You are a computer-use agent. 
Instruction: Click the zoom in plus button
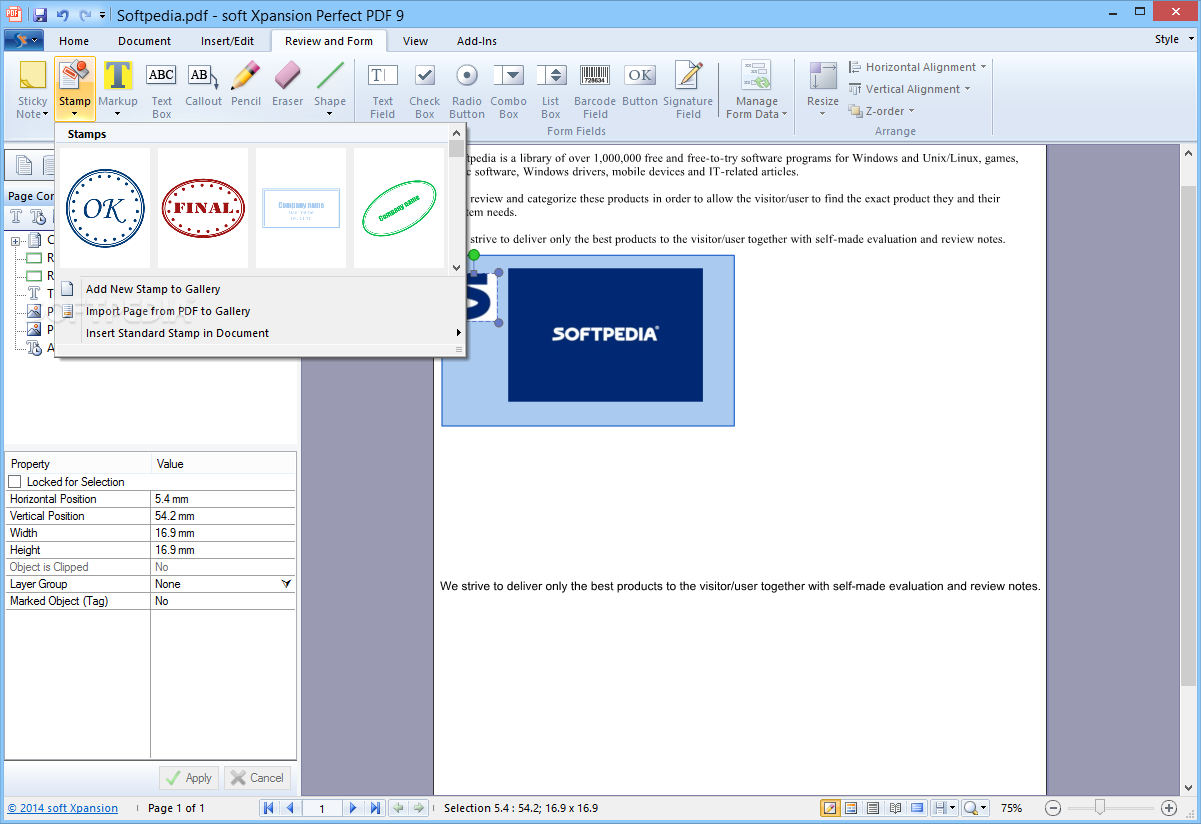click(1169, 808)
